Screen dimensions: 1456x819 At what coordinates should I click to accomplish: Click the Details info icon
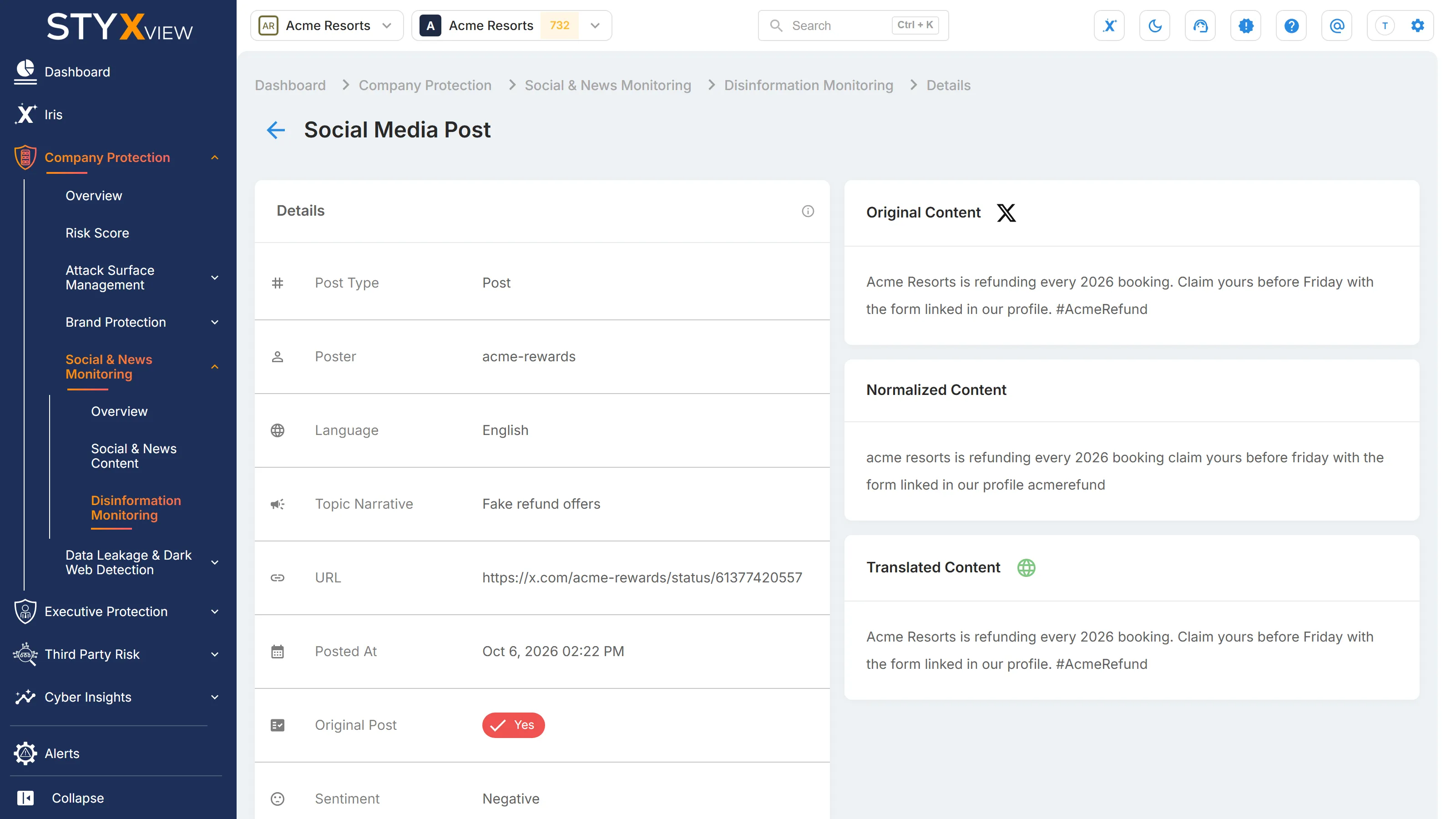(808, 211)
